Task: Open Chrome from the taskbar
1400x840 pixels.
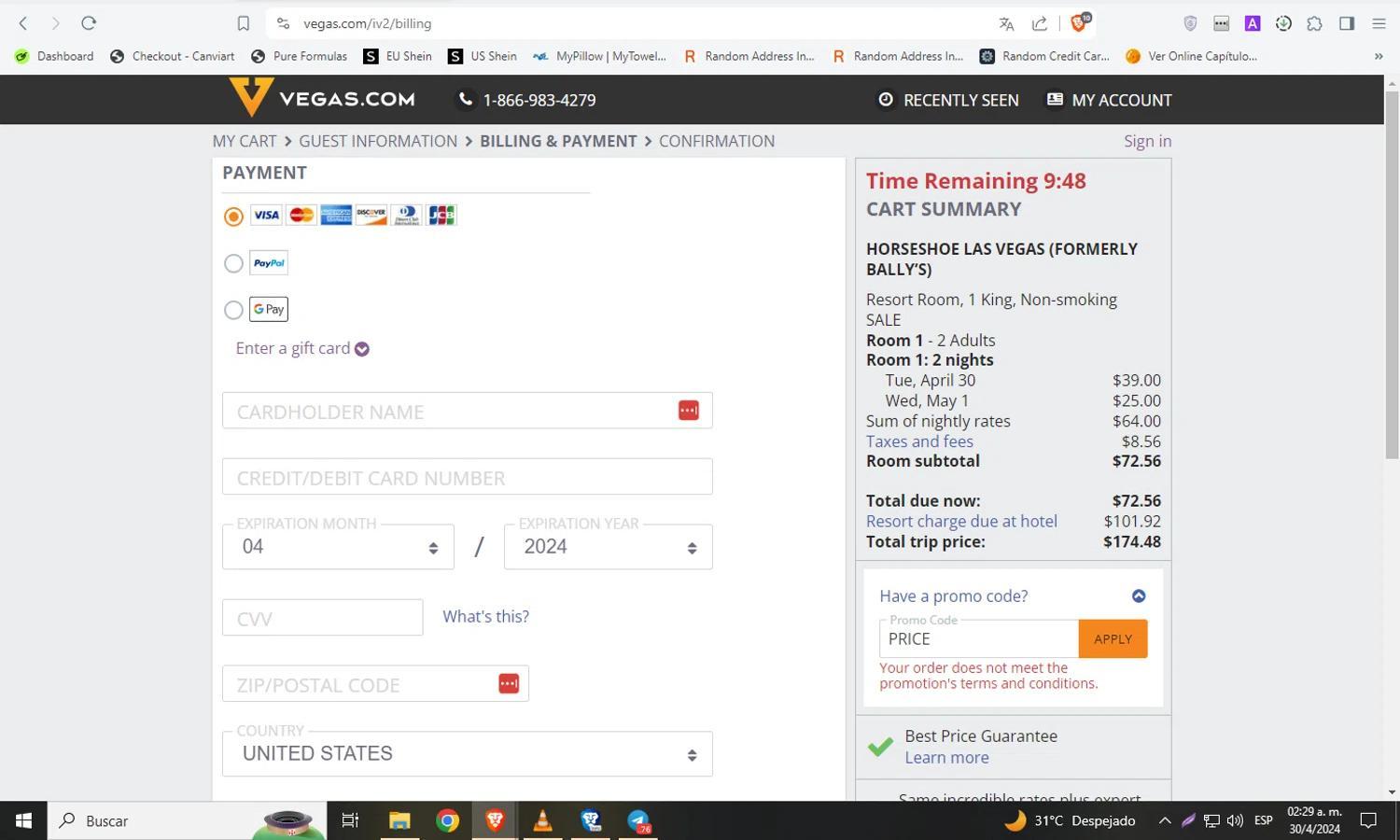Action: click(448, 820)
